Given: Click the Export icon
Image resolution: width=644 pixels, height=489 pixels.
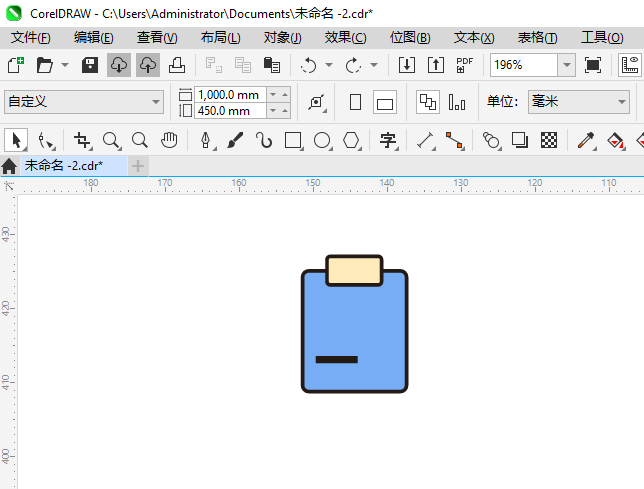Looking at the screenshot, I should (x=436, y=65).
